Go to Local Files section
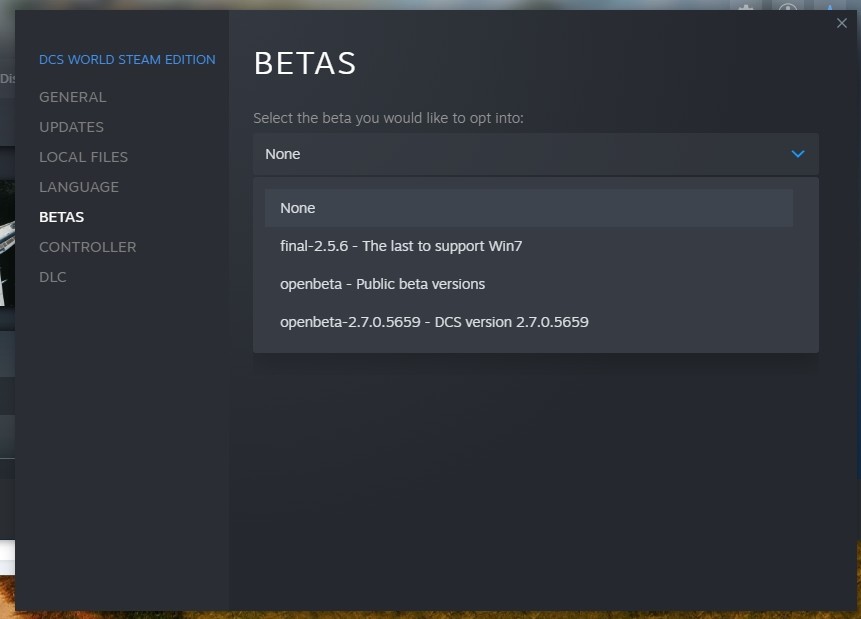Screen dimensions: 861x619 [83, 157]
